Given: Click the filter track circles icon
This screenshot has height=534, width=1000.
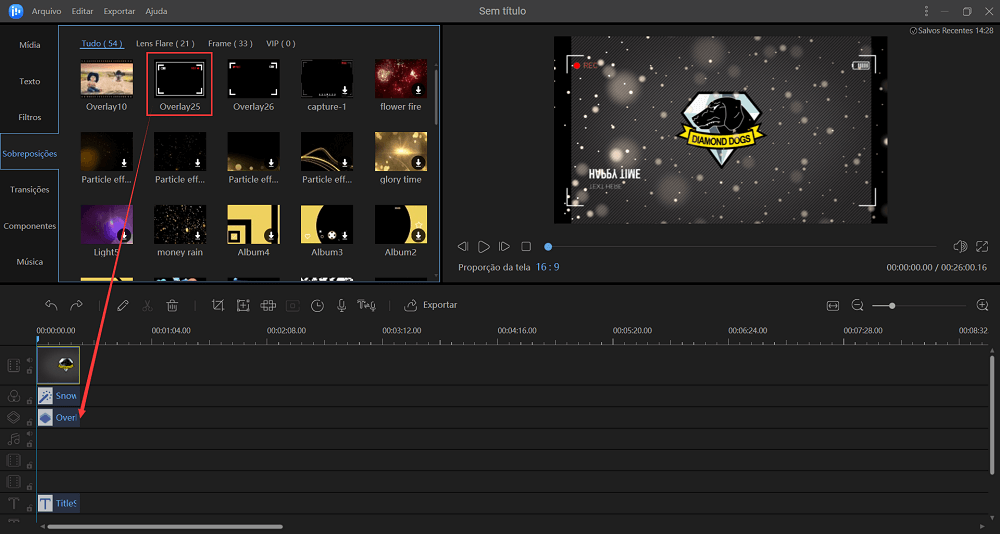Looking at the screenshot, I should click(13, 396).
